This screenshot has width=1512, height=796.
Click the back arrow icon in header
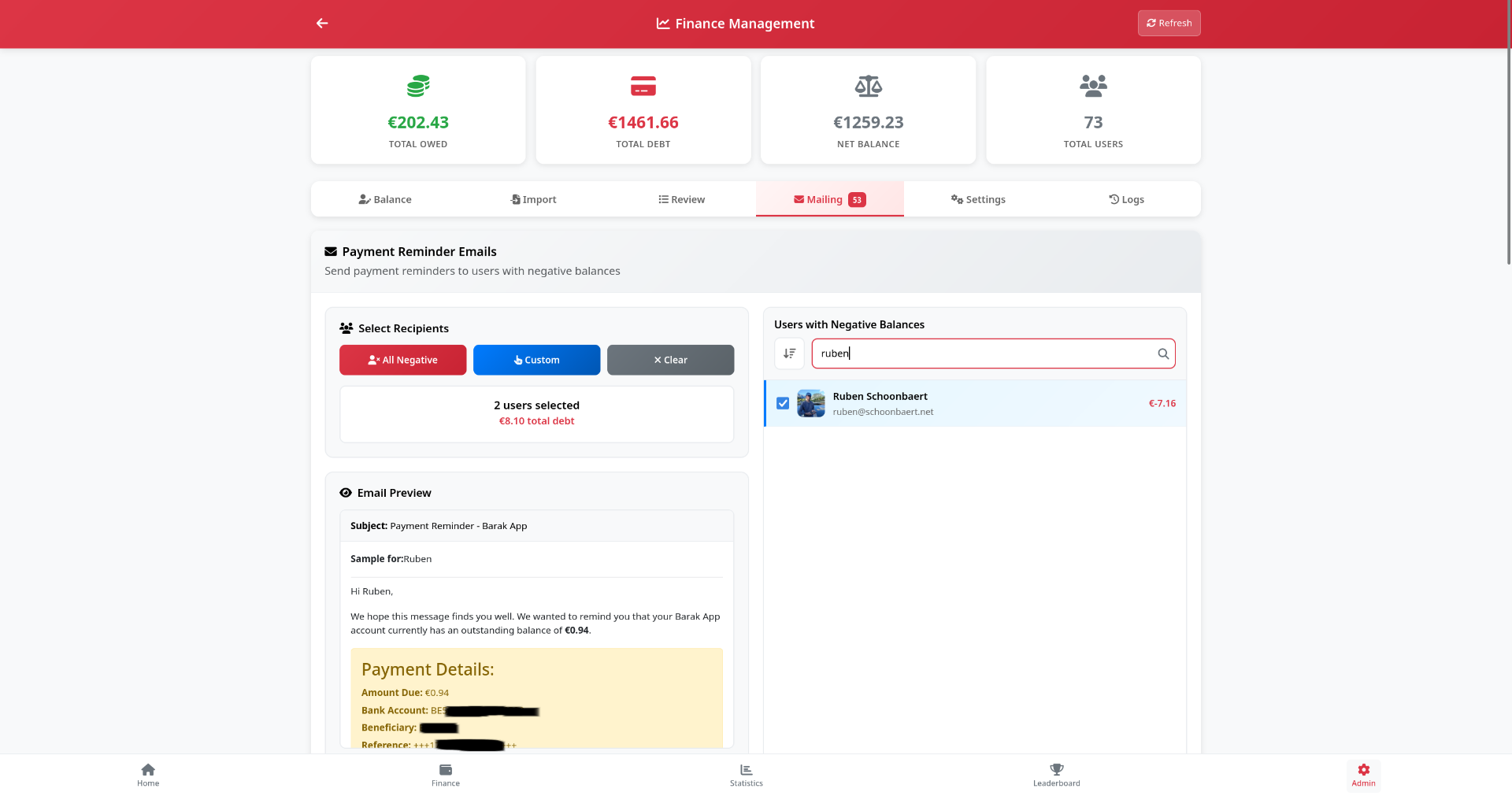[322, 24]
